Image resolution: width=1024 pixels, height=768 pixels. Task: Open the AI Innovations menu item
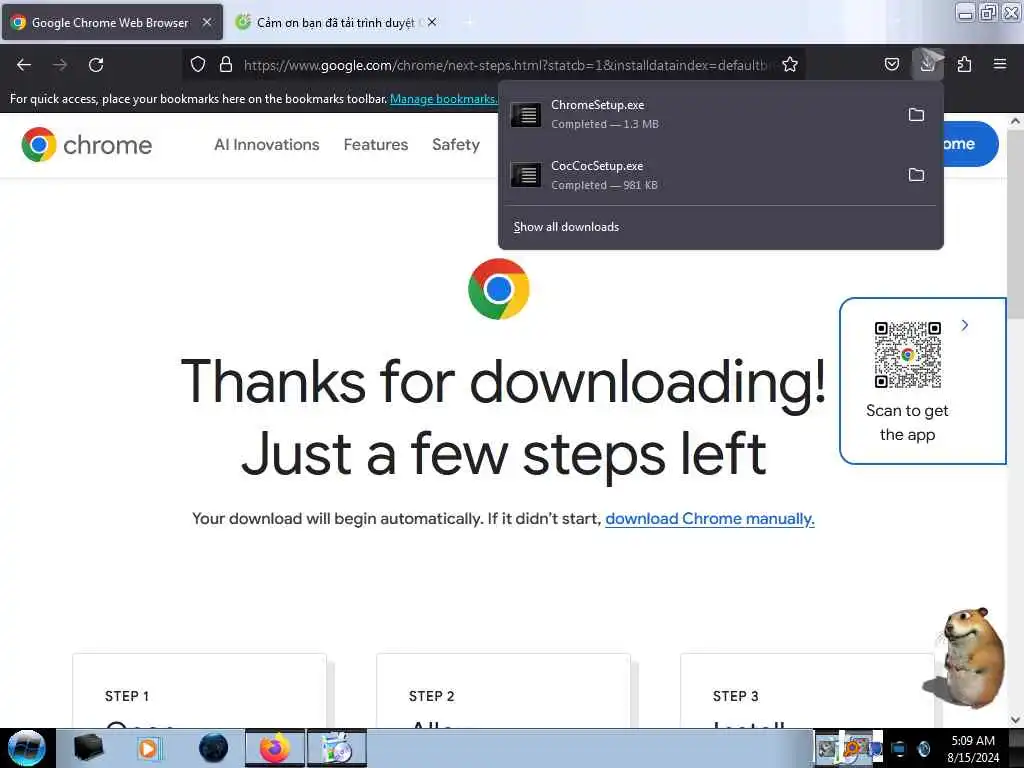click(266, 144)
